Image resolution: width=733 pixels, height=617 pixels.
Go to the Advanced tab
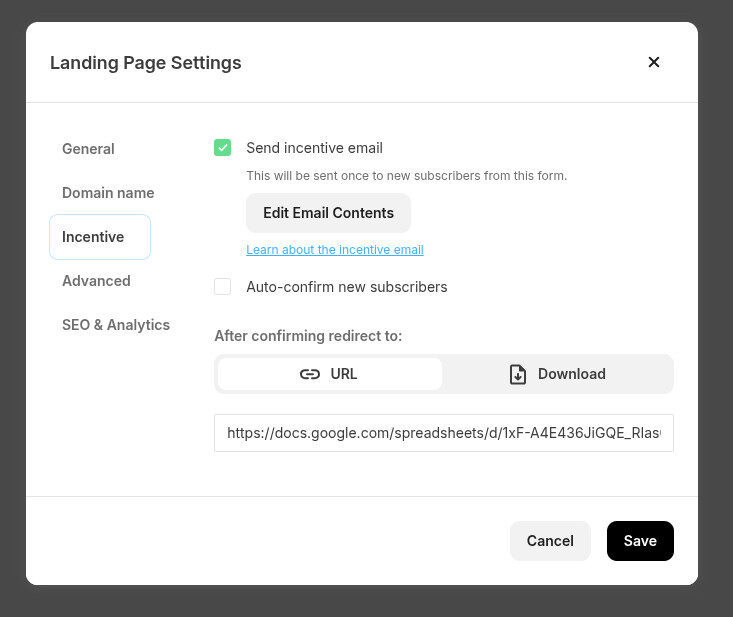[96, 281]
